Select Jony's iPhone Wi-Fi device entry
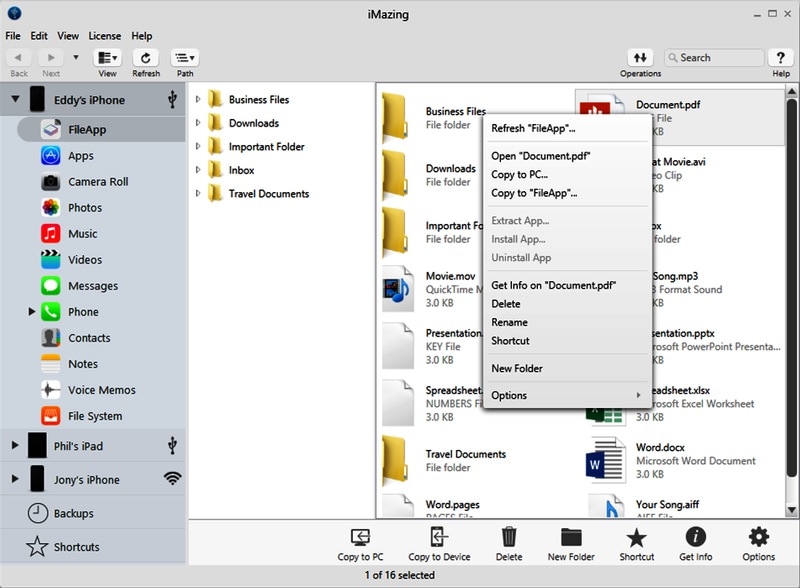The image size is (800, 588). [93, 479]
